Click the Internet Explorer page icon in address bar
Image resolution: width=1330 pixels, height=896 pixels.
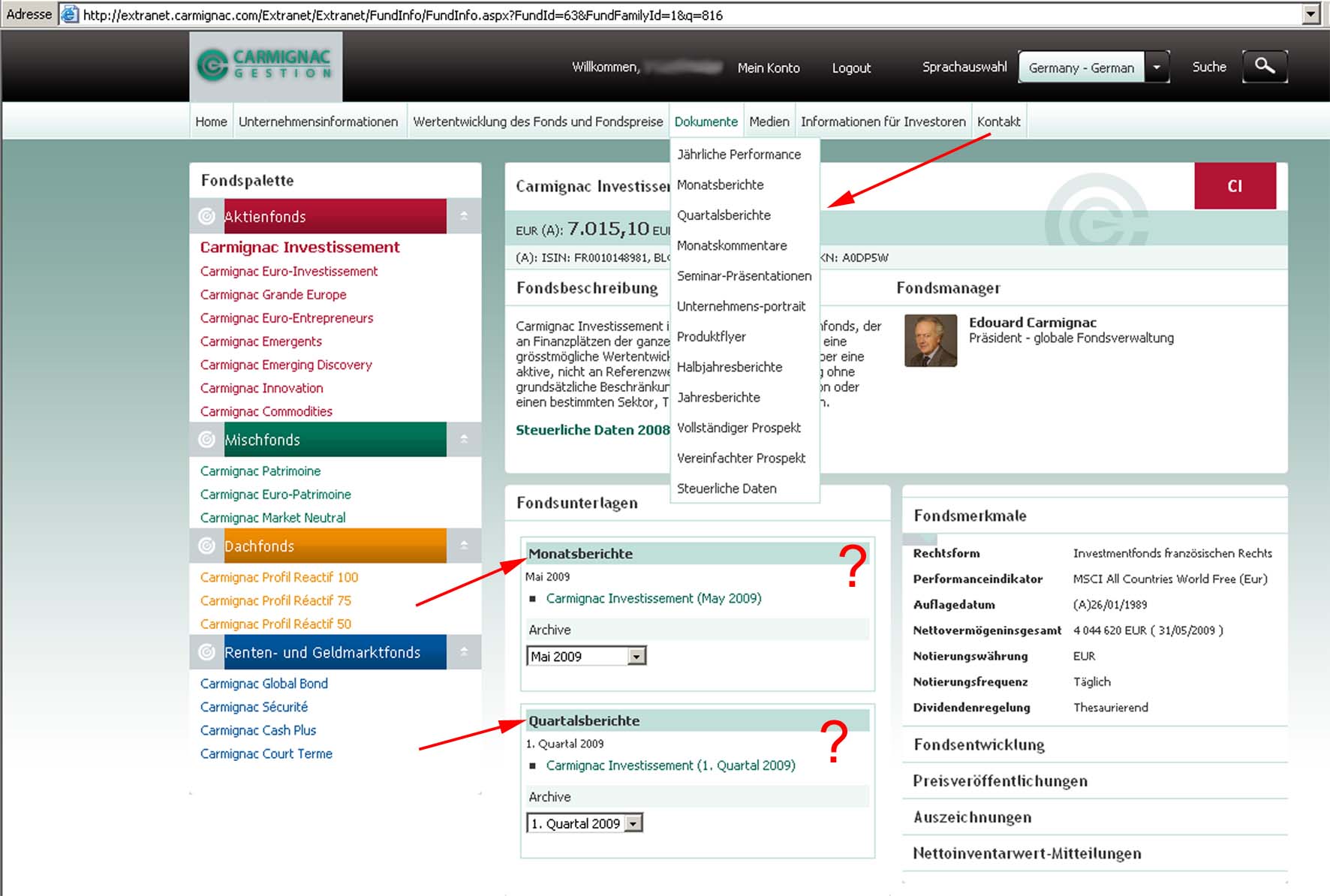coord(70,14)
